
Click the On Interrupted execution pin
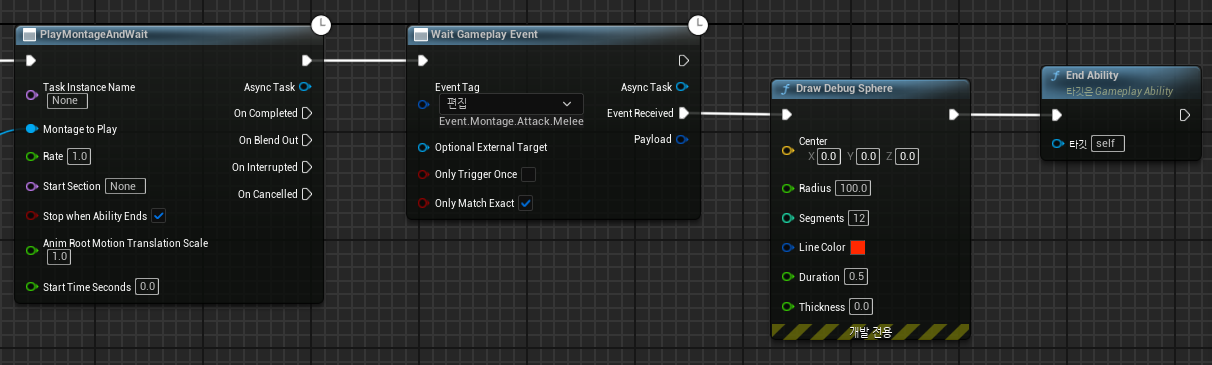point(306,167)
